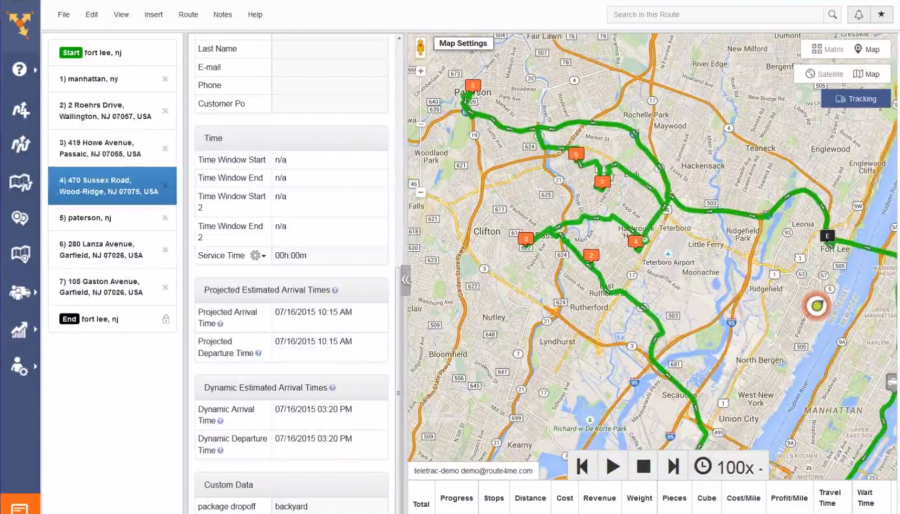This screenshot has height=514, width=900.
Task: Open the team user settings sidebar icon
Action: tap(19, 366)
